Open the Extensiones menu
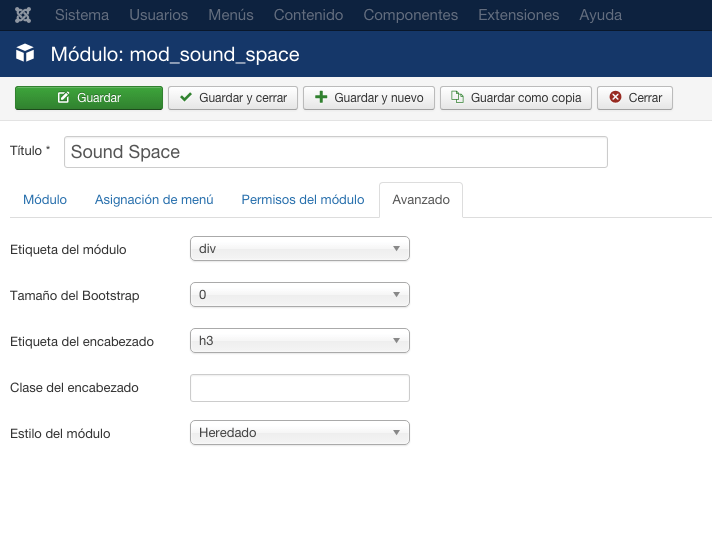 point(519,15)
